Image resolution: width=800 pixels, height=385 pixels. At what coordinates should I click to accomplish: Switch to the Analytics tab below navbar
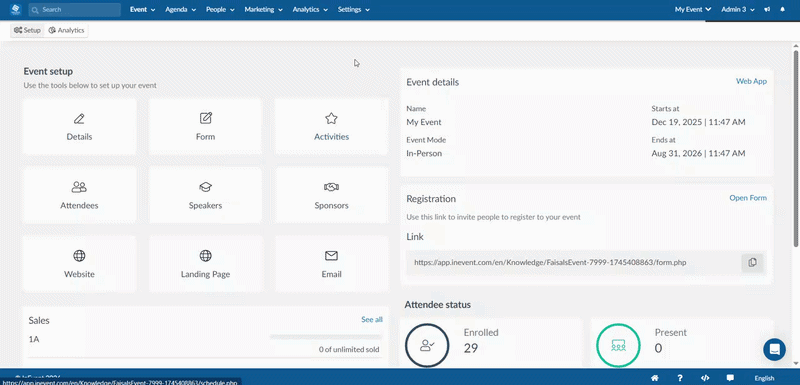(66, 31)
